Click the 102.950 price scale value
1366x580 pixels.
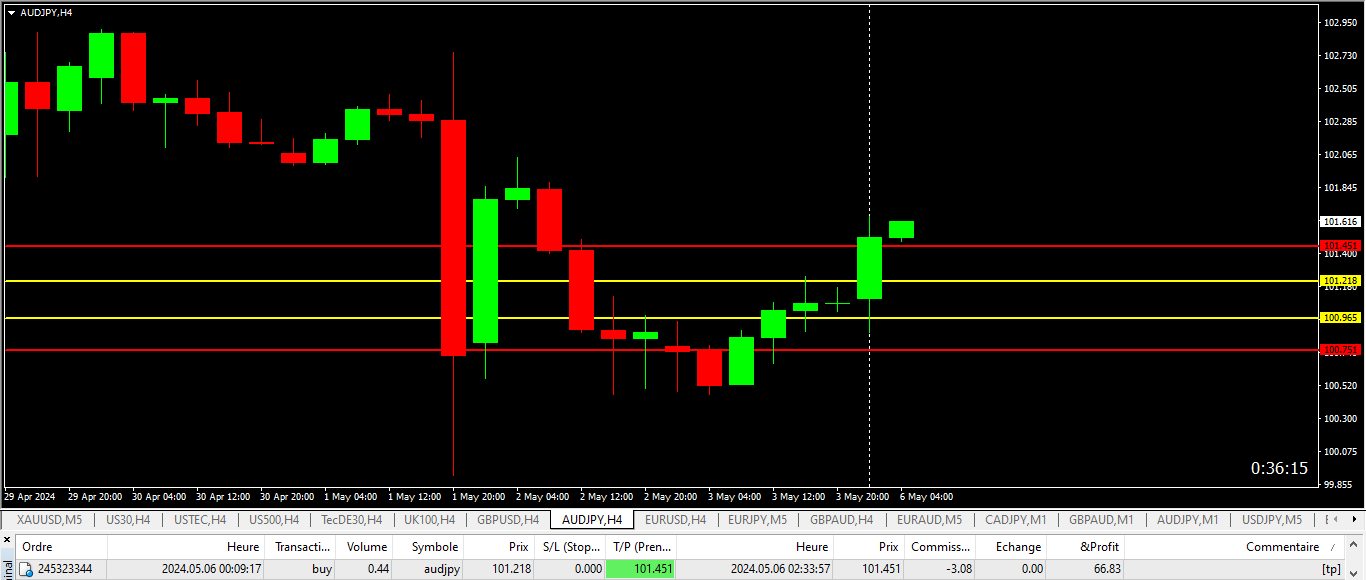[1340, 22]
